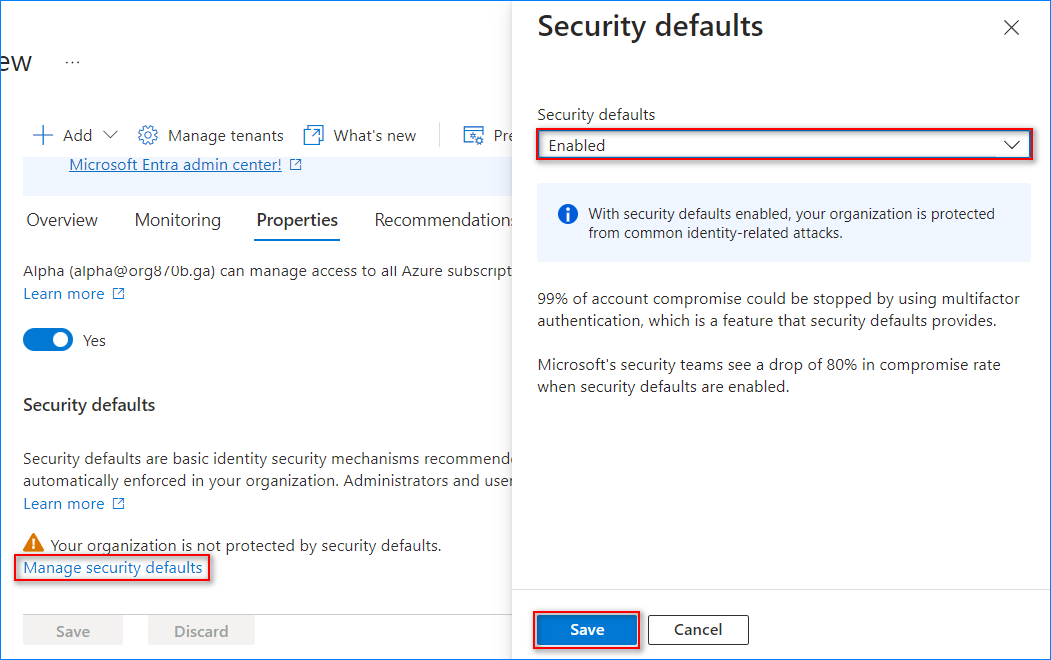Cancel the Security defaults panel

698,630
